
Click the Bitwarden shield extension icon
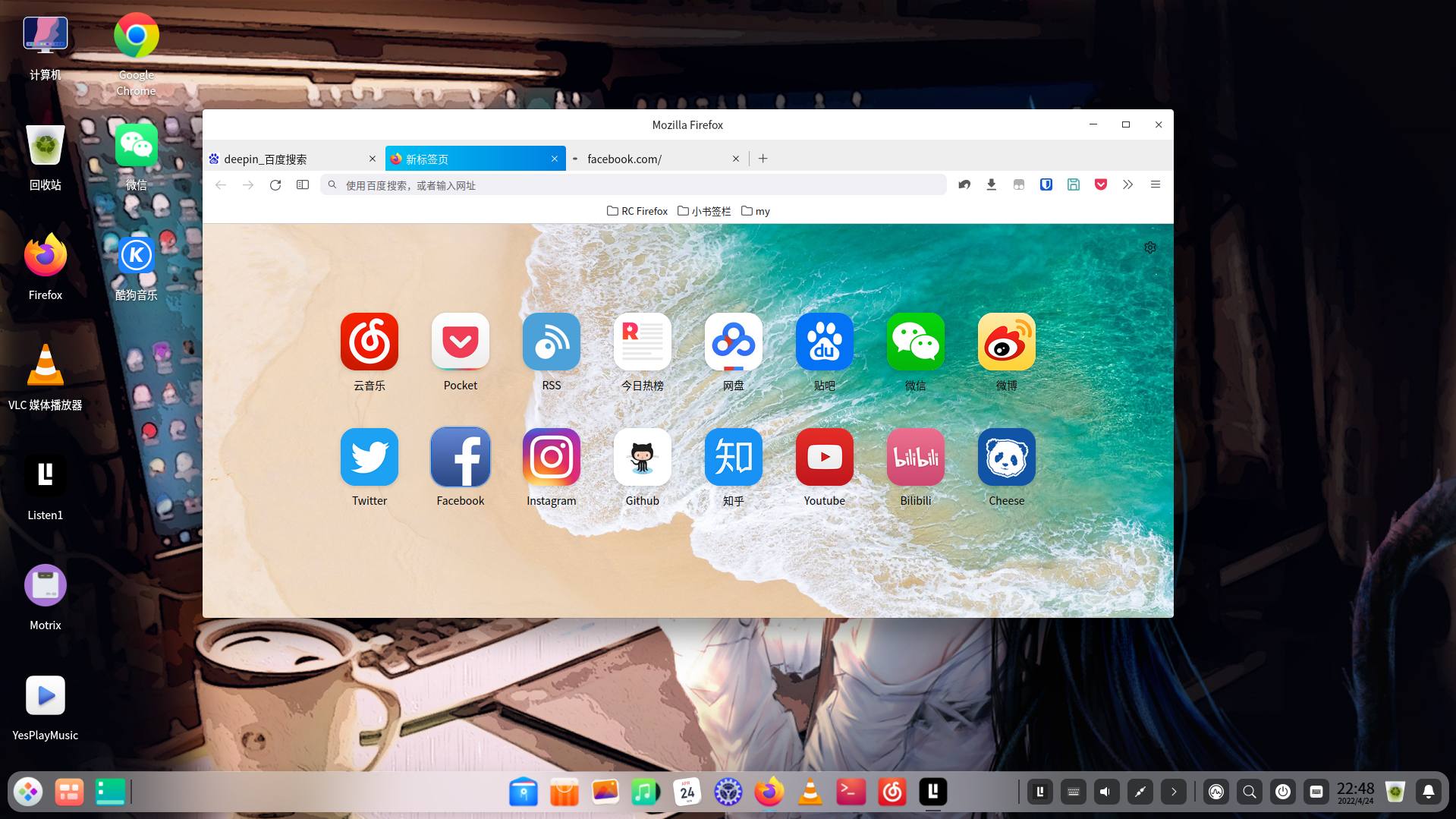pyautogui.click(x=1046, y=184)
